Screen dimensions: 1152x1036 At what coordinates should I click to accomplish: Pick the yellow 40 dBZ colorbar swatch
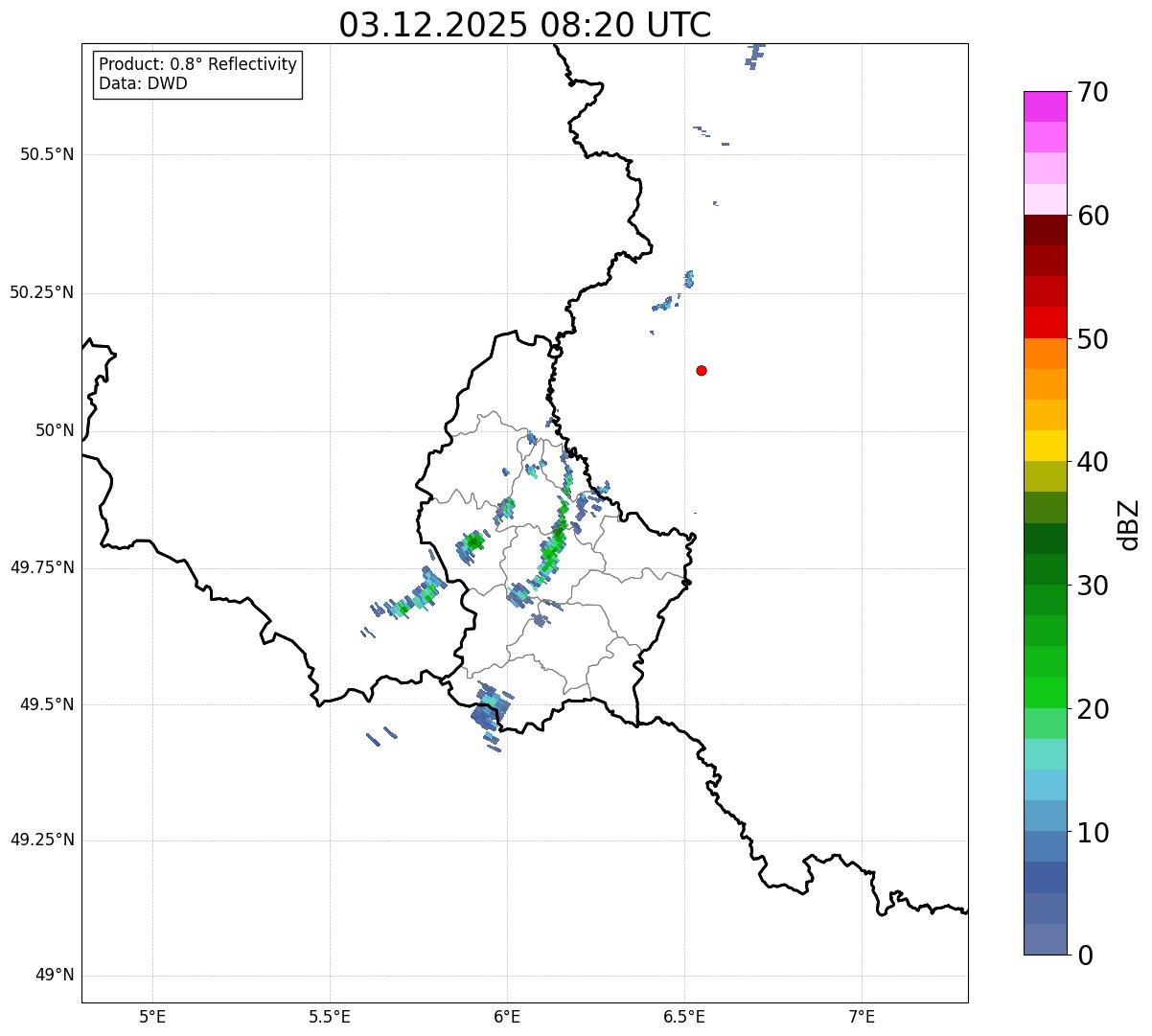1046,447
